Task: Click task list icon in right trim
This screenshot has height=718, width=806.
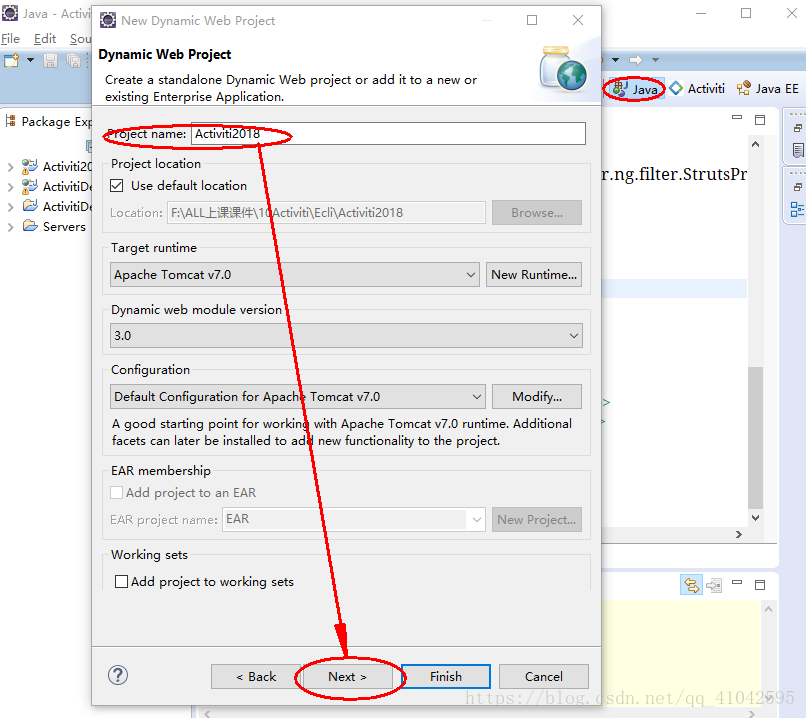Action: 798,151
